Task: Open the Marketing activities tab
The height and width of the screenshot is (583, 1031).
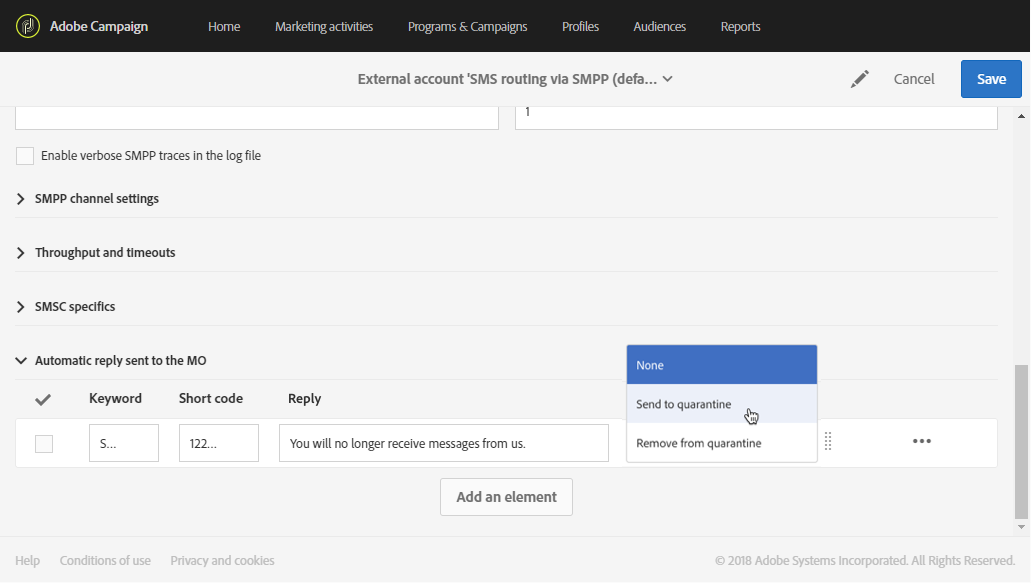Action: tap(324, 27)
